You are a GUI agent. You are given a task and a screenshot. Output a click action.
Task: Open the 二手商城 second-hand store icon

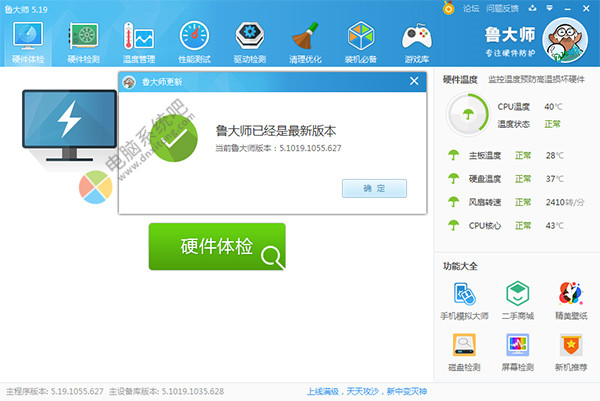517,300
